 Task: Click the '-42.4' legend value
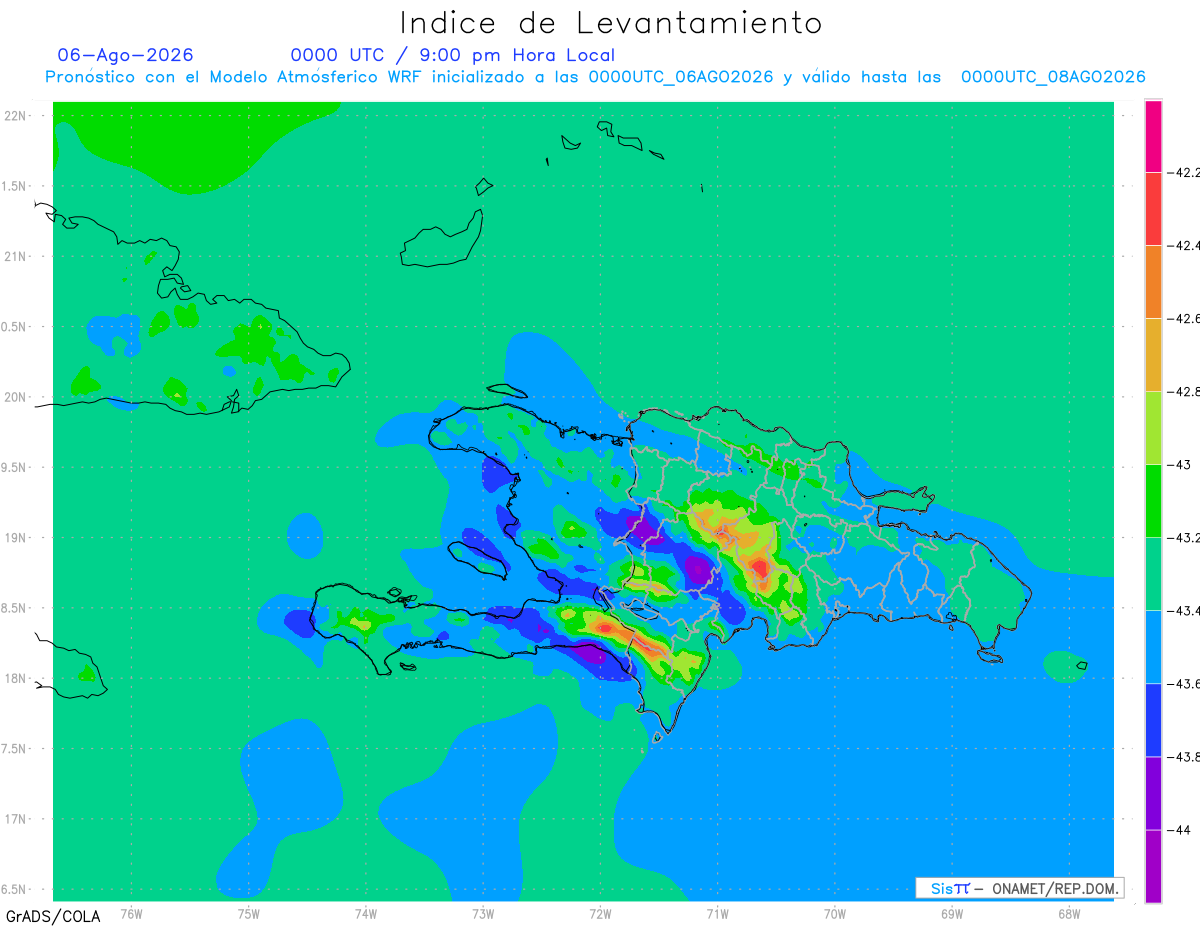coord(1184,246)
